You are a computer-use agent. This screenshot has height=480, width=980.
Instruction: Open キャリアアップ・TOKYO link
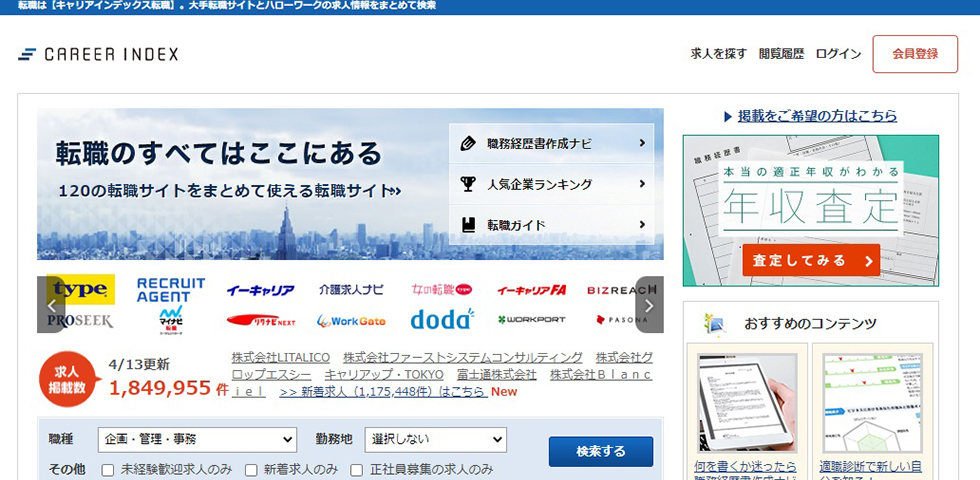point(384,374)
